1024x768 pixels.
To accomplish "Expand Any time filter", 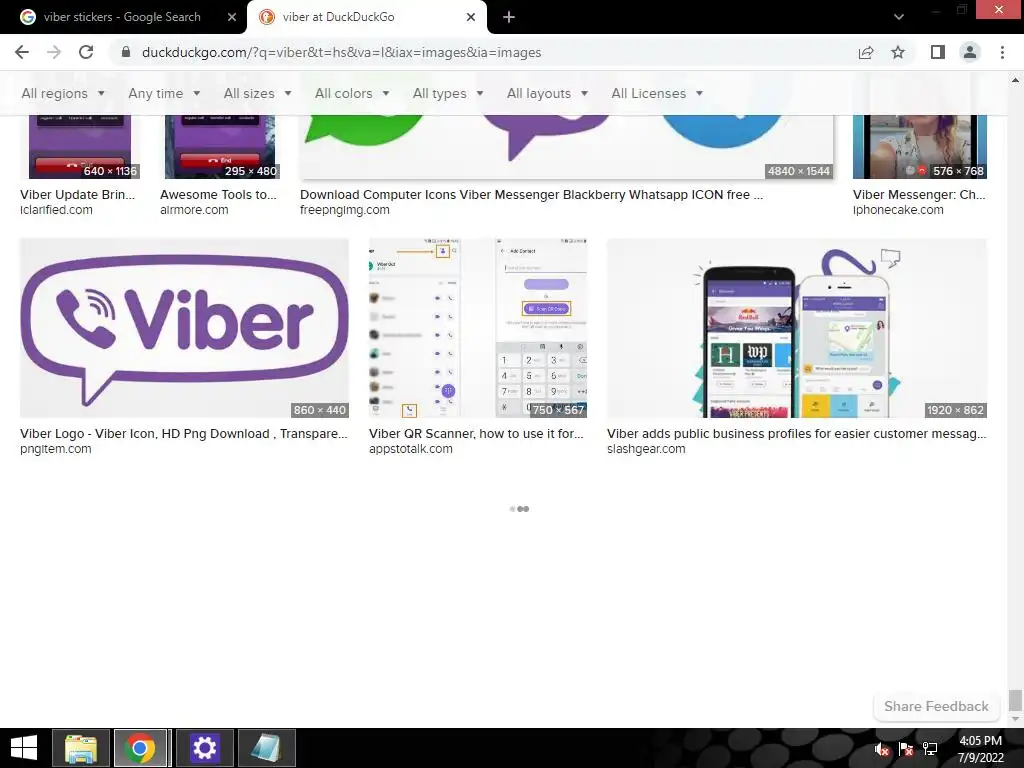I will pos(165,93).
